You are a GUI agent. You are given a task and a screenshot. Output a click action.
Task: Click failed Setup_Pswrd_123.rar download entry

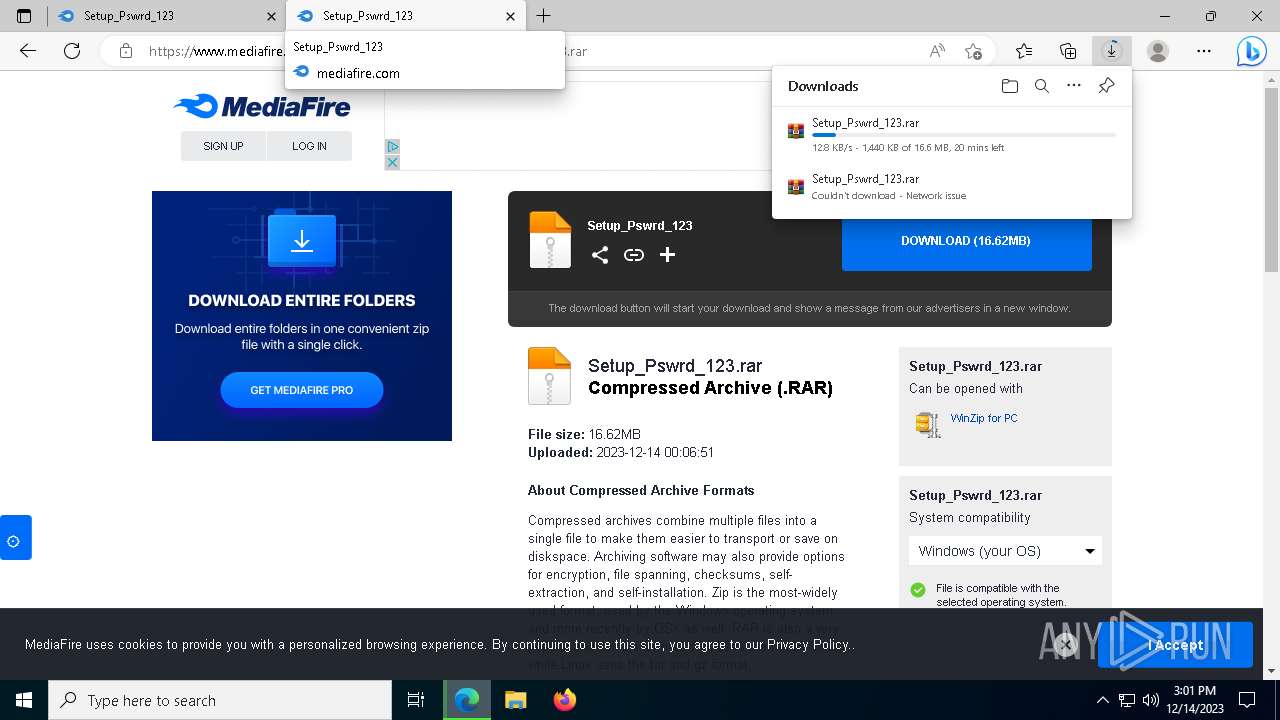pos(952,187)
